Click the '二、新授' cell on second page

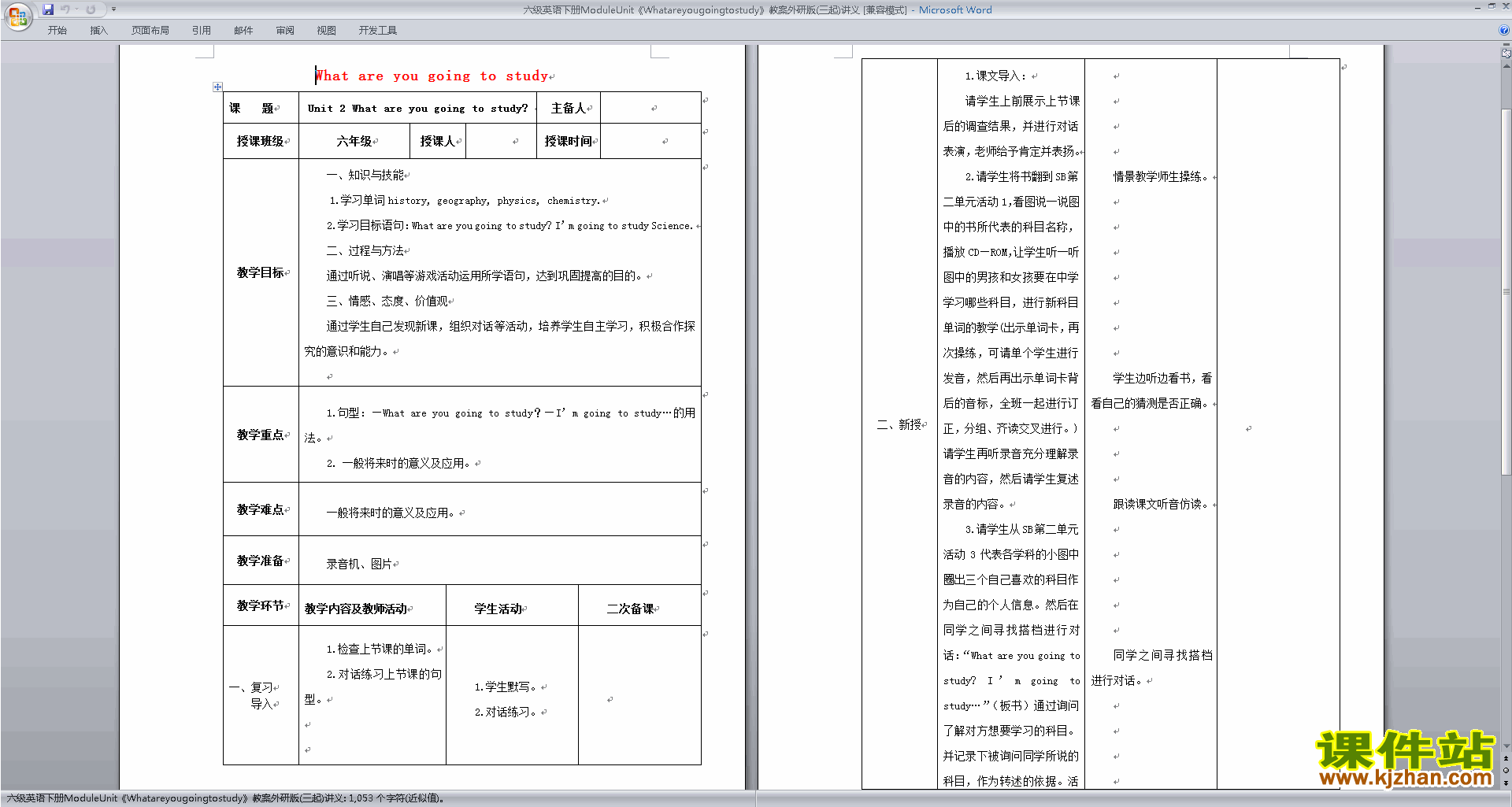899,424
